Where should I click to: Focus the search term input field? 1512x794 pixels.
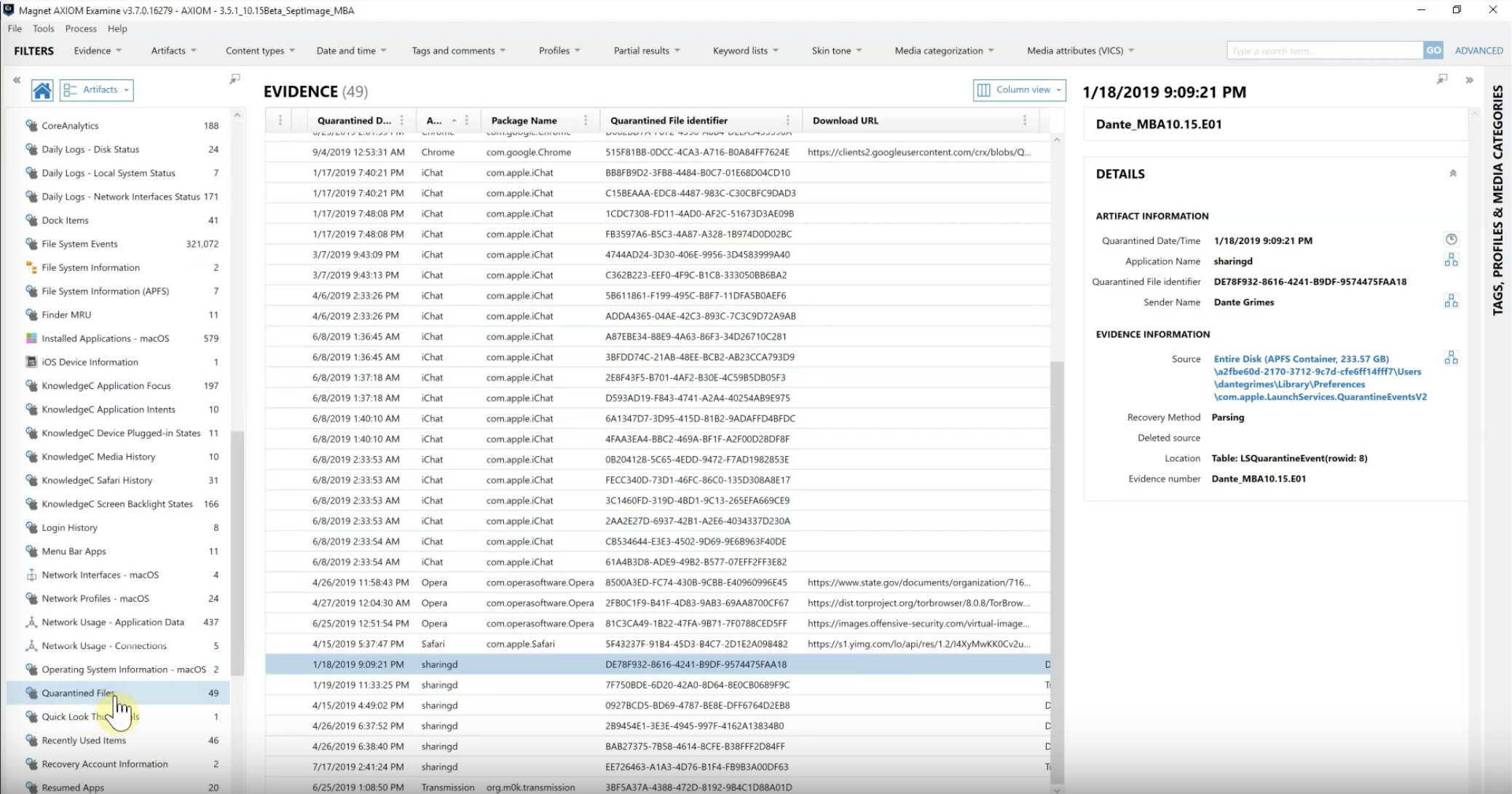coord(1324,50)
